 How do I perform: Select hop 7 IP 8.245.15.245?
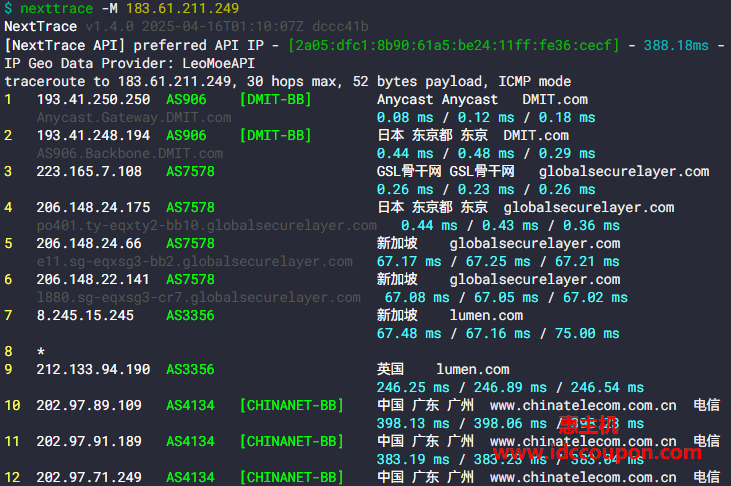tap(85, 316)
